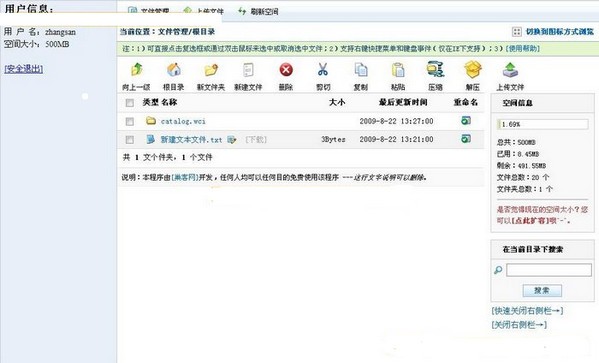Click the 上传文件 toolbar upload icon
599x363 pixels.
(x=510, y=70)
